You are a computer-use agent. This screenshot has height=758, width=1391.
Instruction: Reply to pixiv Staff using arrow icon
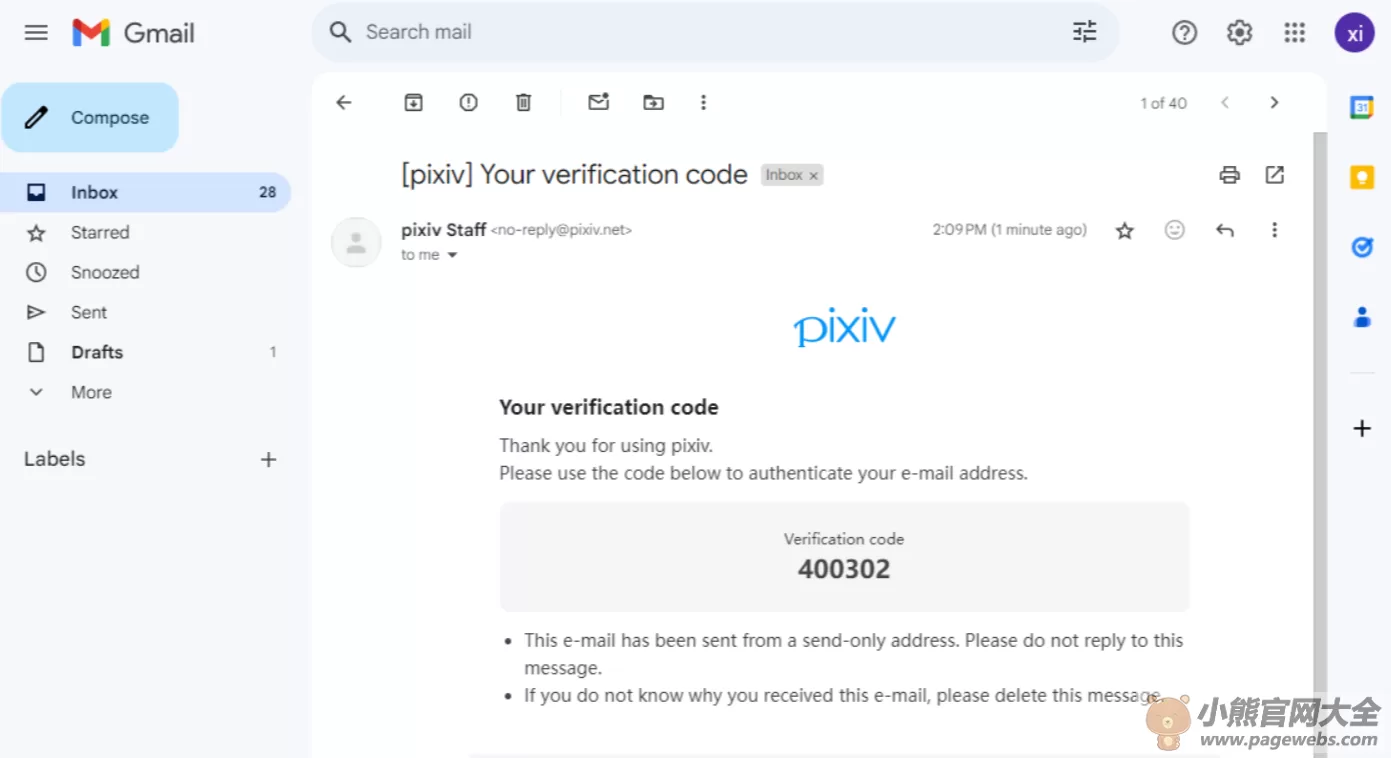point(1224,230)
